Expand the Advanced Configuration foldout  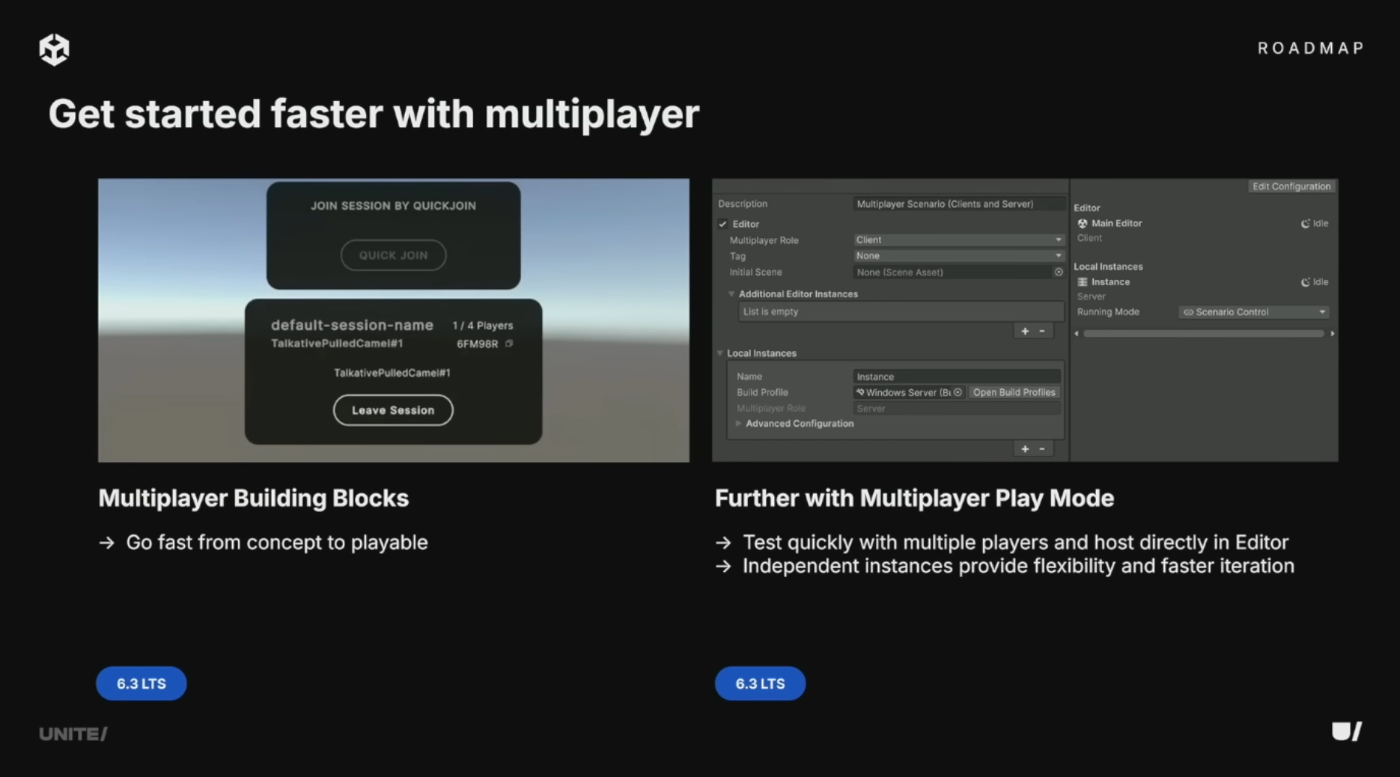point(739,424)
